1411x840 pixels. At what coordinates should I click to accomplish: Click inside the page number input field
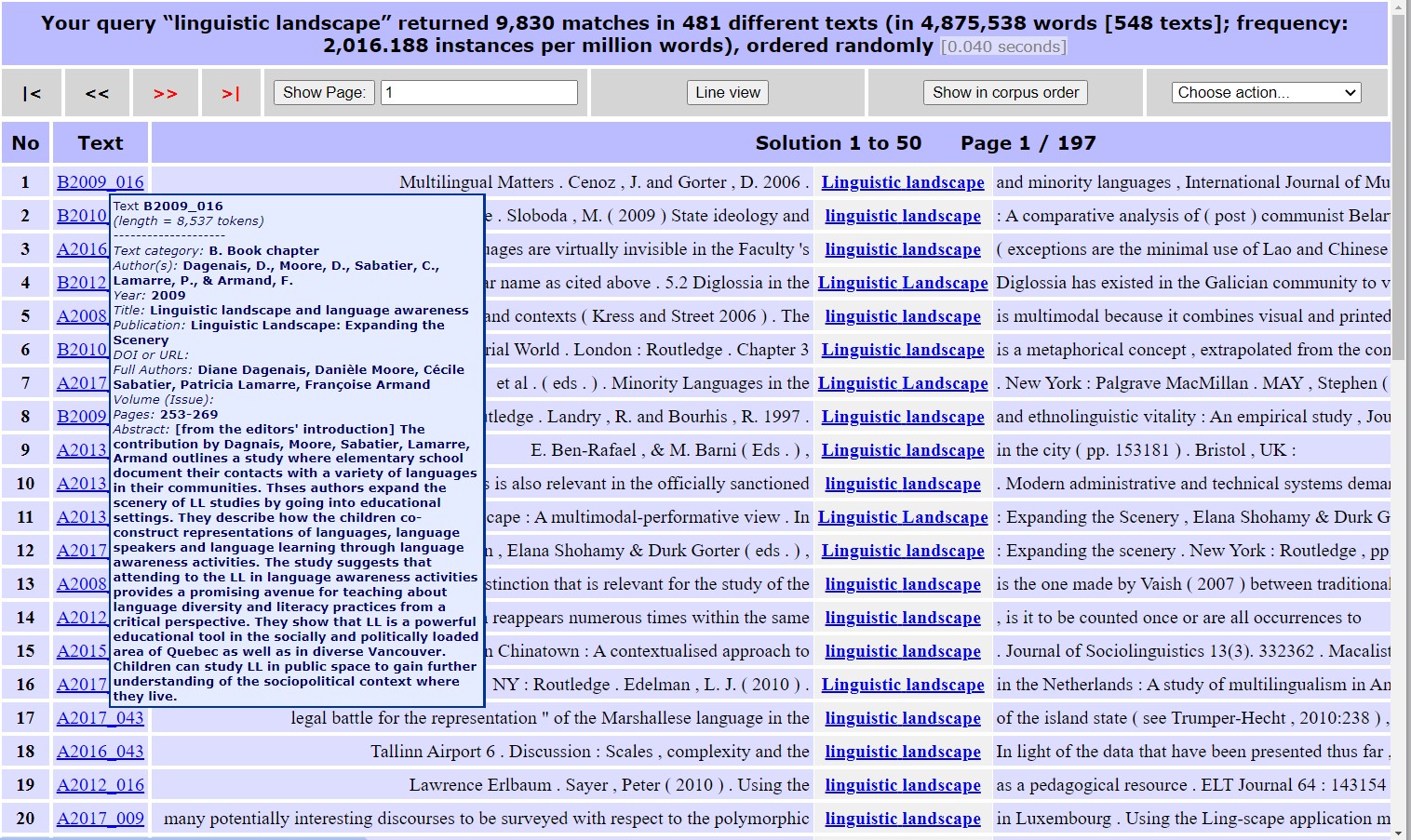pyautogui.click(x=478, y=92)
